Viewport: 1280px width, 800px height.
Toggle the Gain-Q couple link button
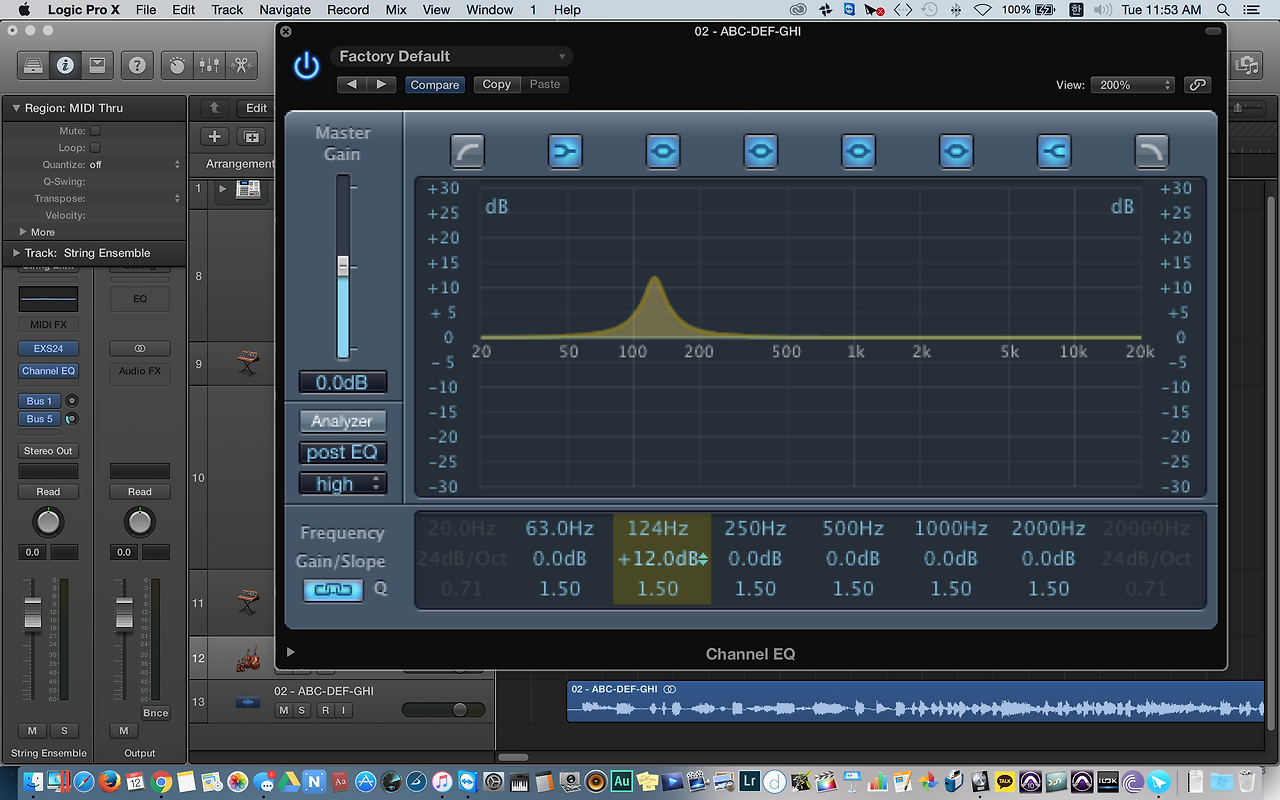pos(333,590)
